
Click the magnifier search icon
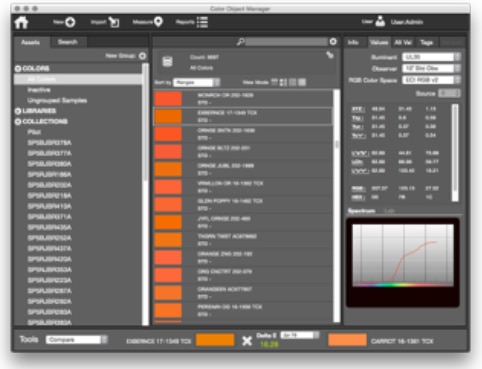click(240, 42)
